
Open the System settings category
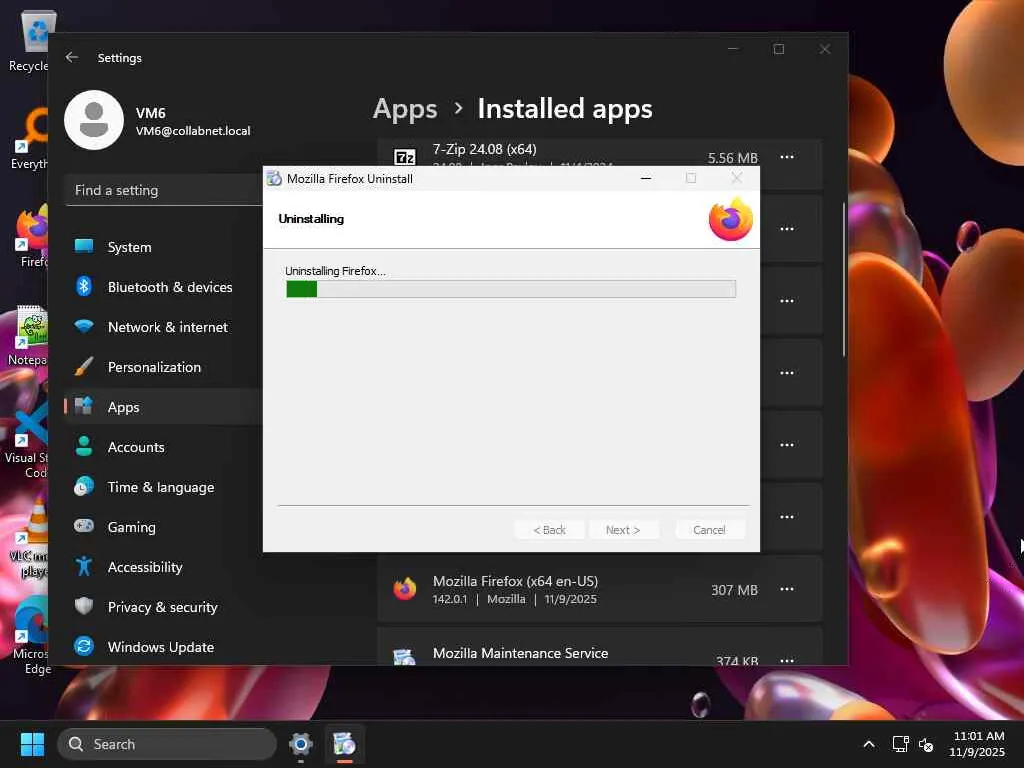[x=163, y=247]
